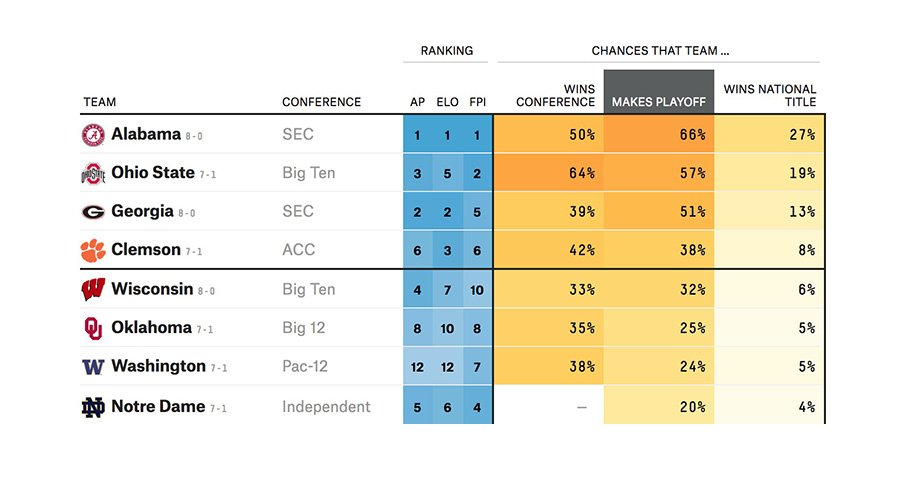Viewport: 904px width, 490px height.
Task: Click the Conference column header
Action: point(321,102)
